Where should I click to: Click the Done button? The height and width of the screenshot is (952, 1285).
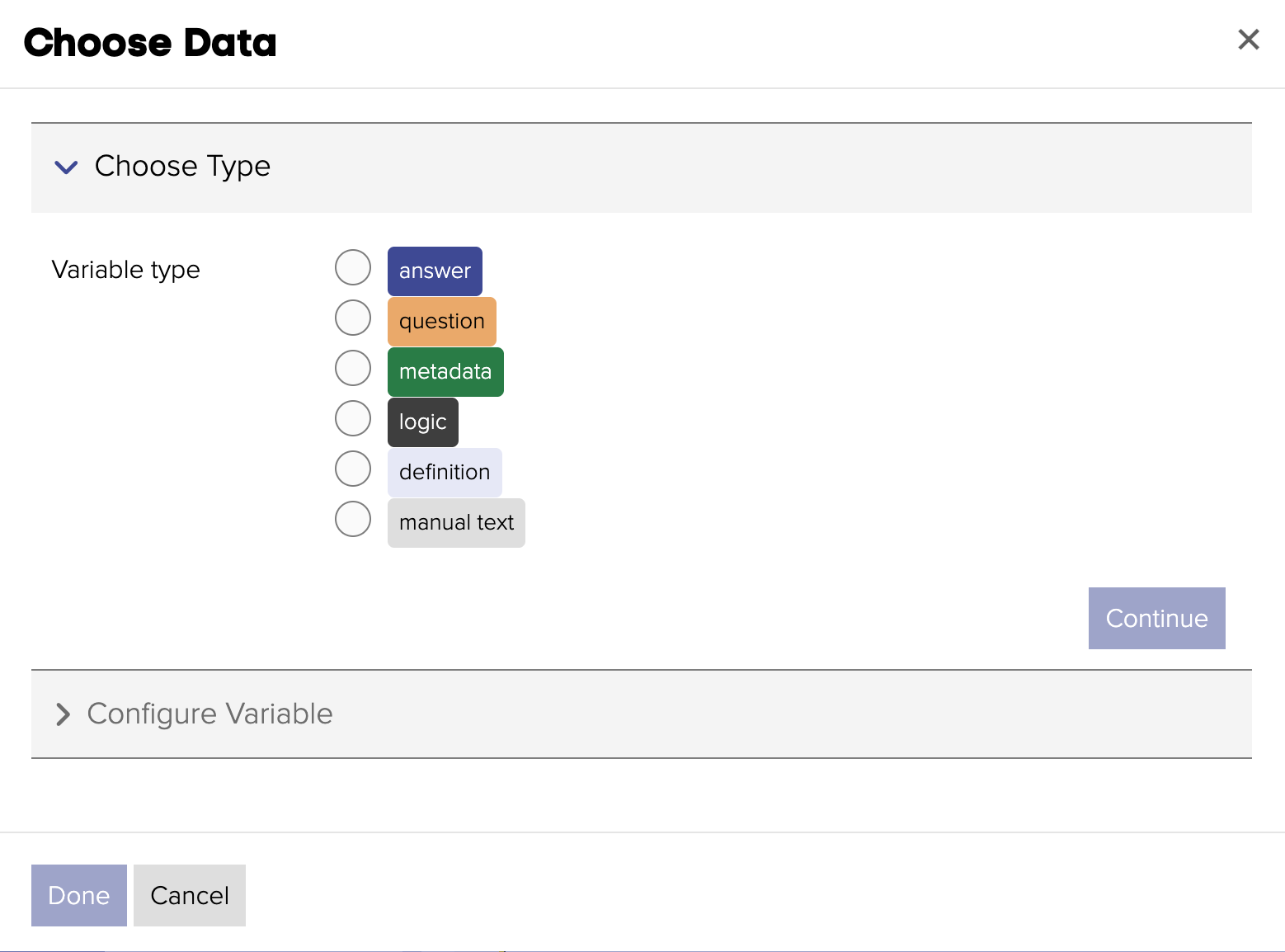(79, 895)
